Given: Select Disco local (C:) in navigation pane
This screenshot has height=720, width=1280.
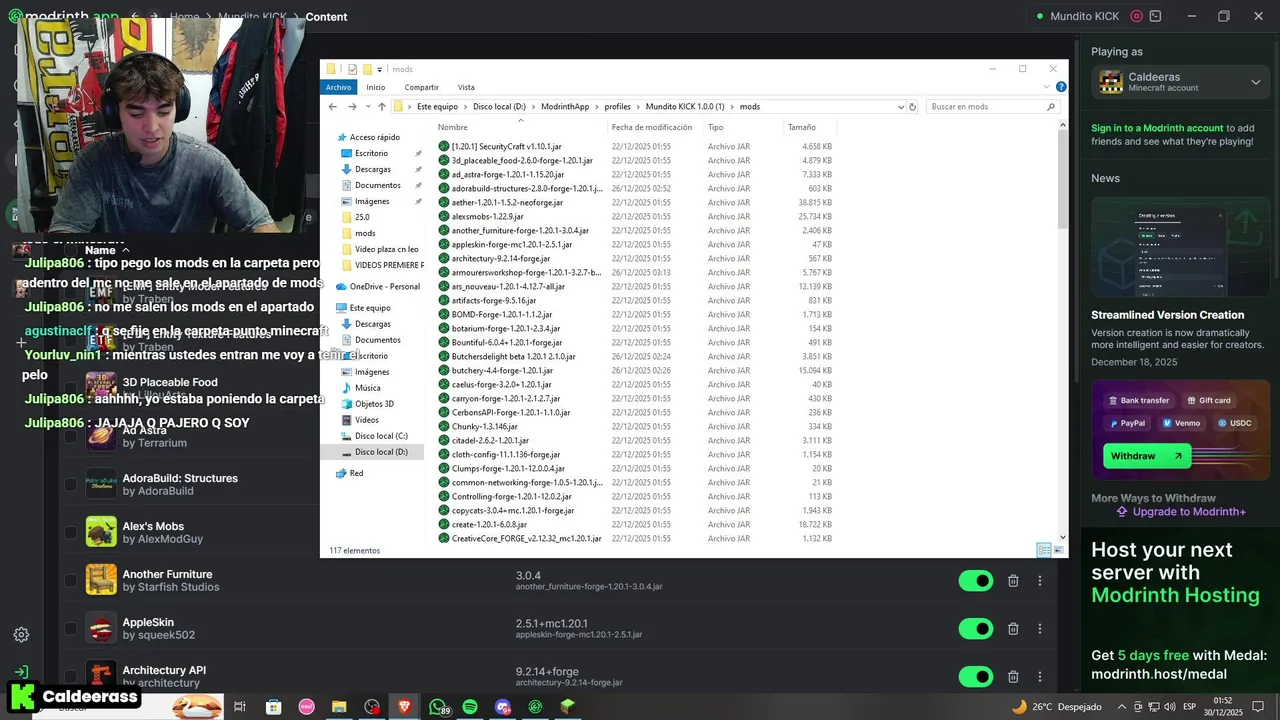Looking at the screenshot, I should (381, 436).
